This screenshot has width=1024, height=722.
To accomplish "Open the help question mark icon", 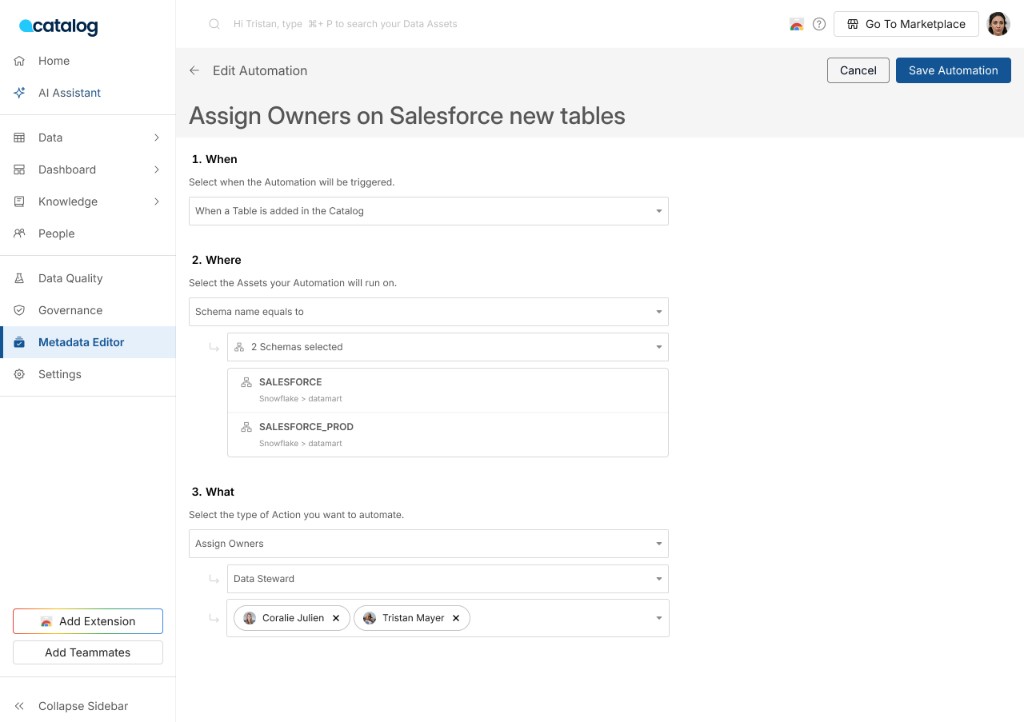I will (819, 24).
